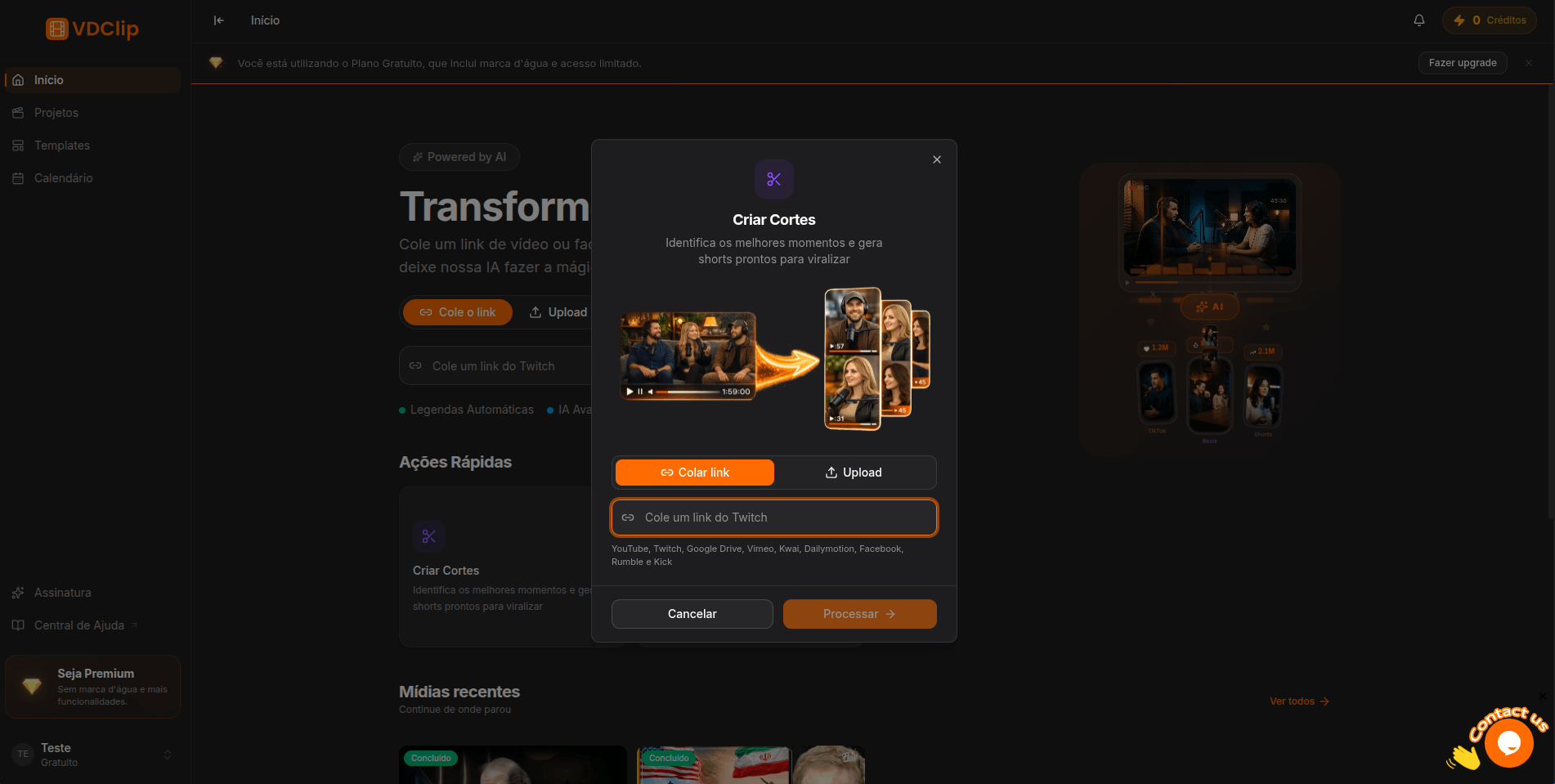
Task: Open Projetos in the sidebar
Action: pos(56,113)
